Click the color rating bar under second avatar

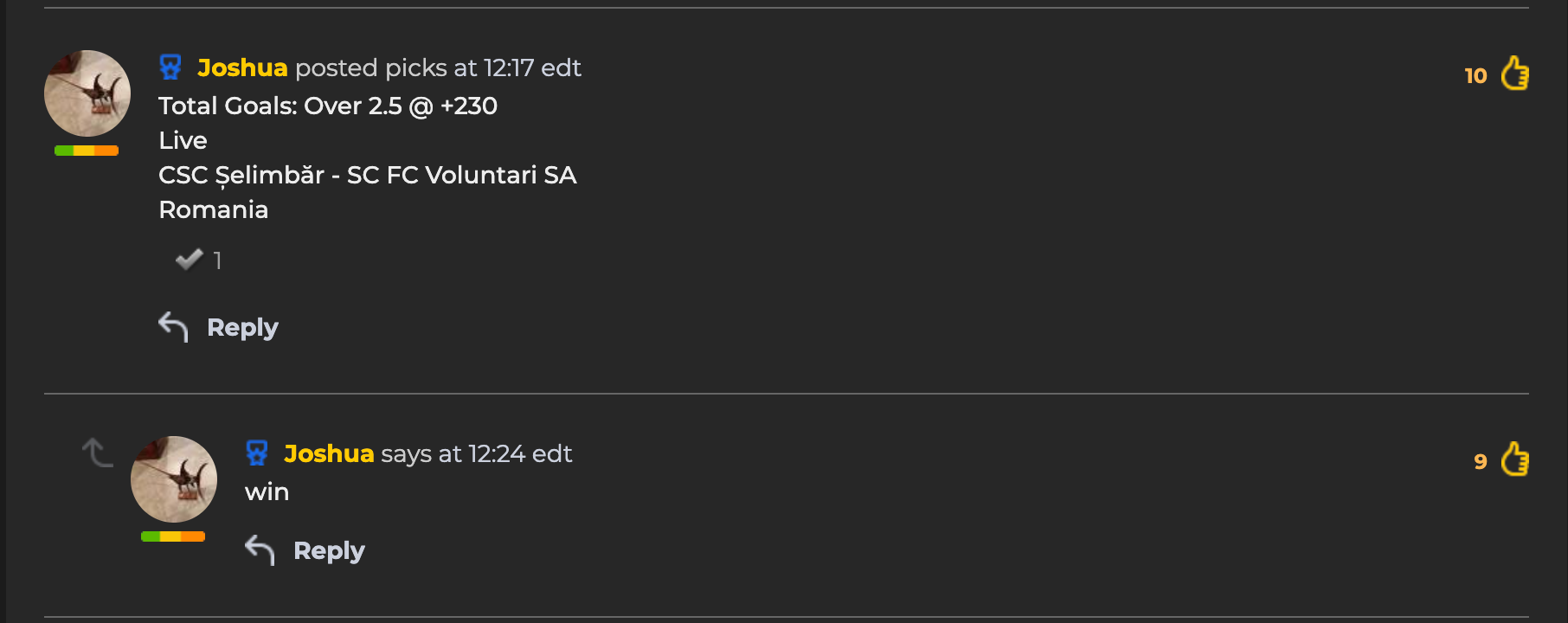click(173, 536)
